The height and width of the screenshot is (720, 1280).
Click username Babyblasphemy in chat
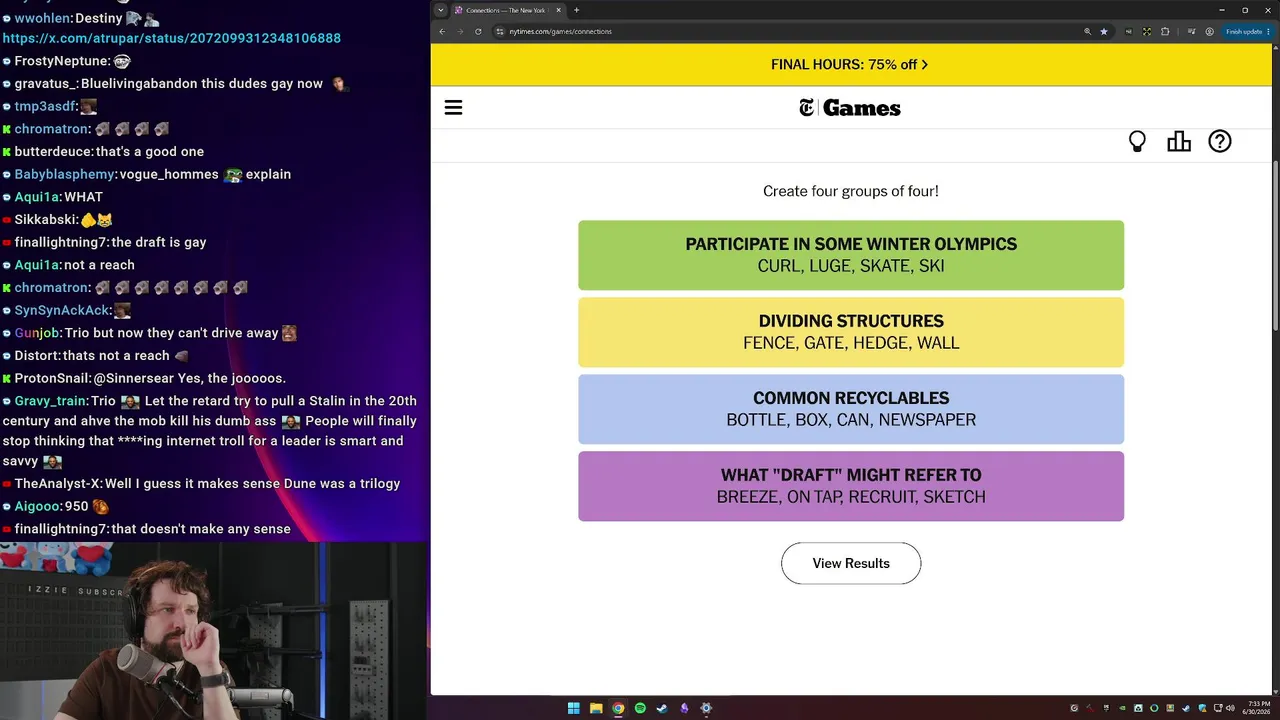pyautogui.click(x=65, y=174)
